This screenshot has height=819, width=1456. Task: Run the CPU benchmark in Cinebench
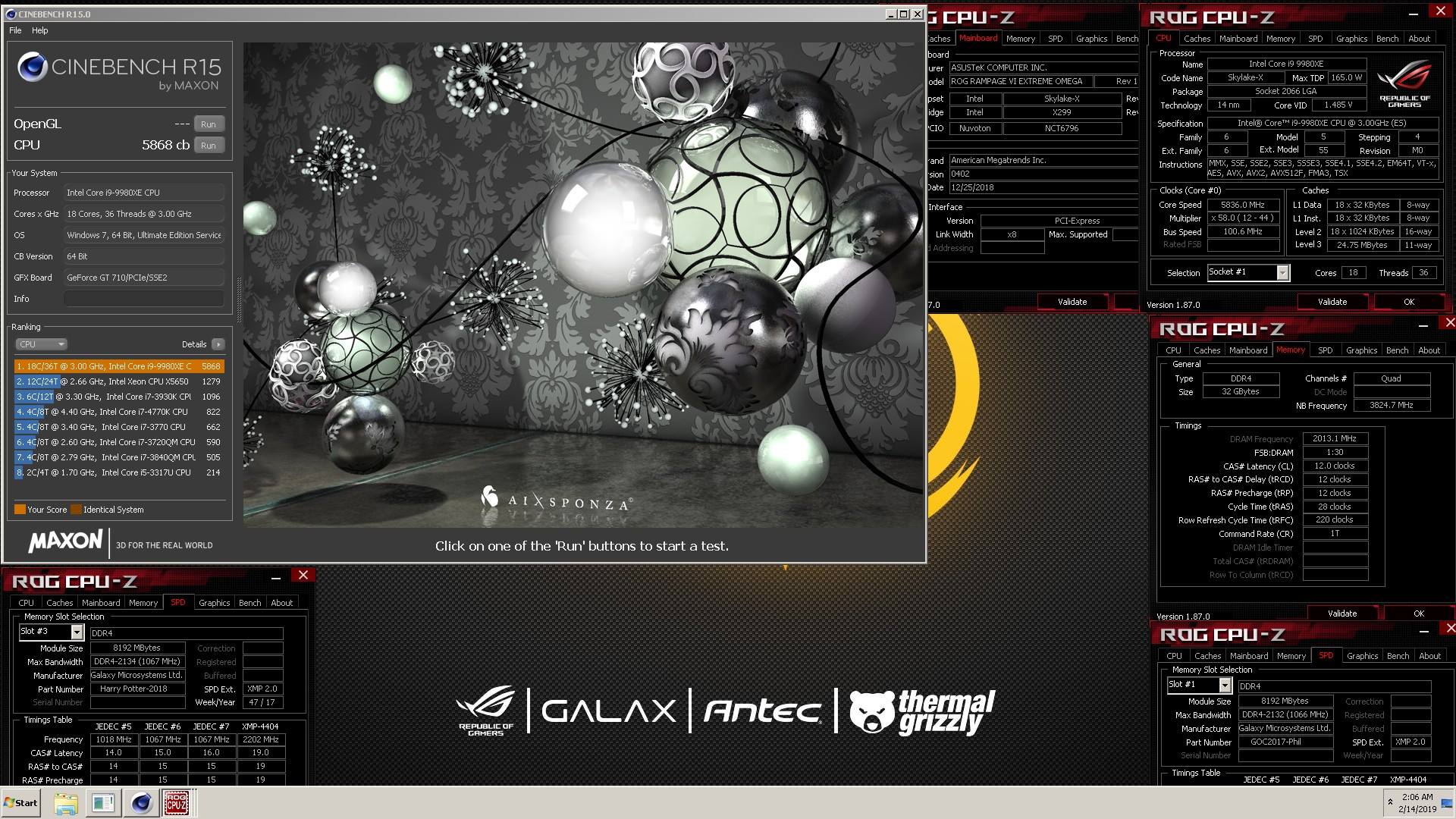tap(209, 146)
